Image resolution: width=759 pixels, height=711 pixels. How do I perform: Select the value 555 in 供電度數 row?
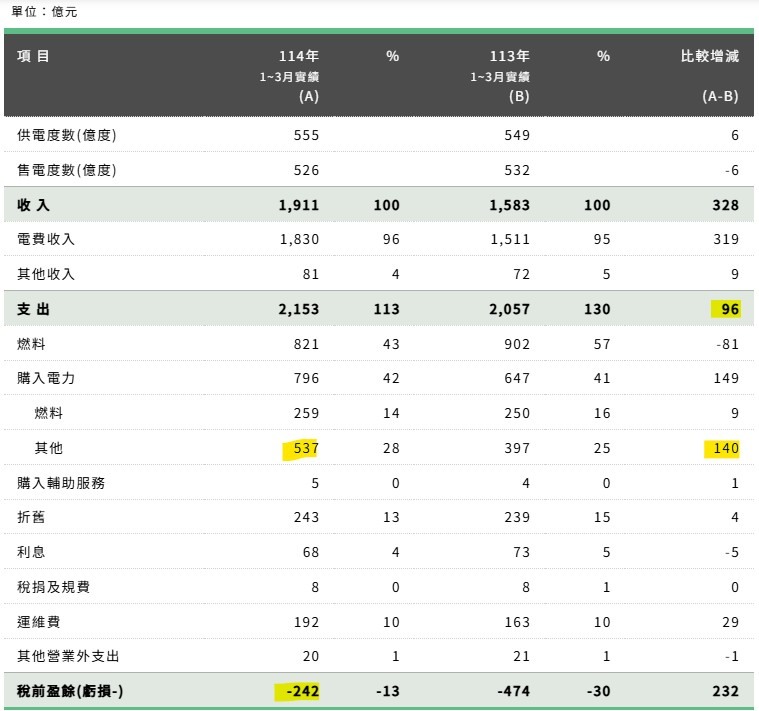pyautogui.click(x=306, y=135)
